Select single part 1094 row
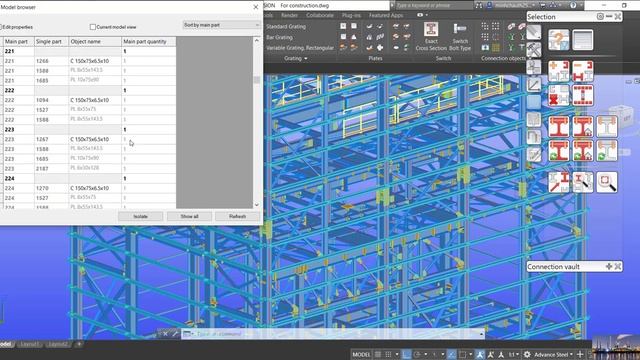The width and height of the screenshot is (640, 360). click(x=90, y=100)
